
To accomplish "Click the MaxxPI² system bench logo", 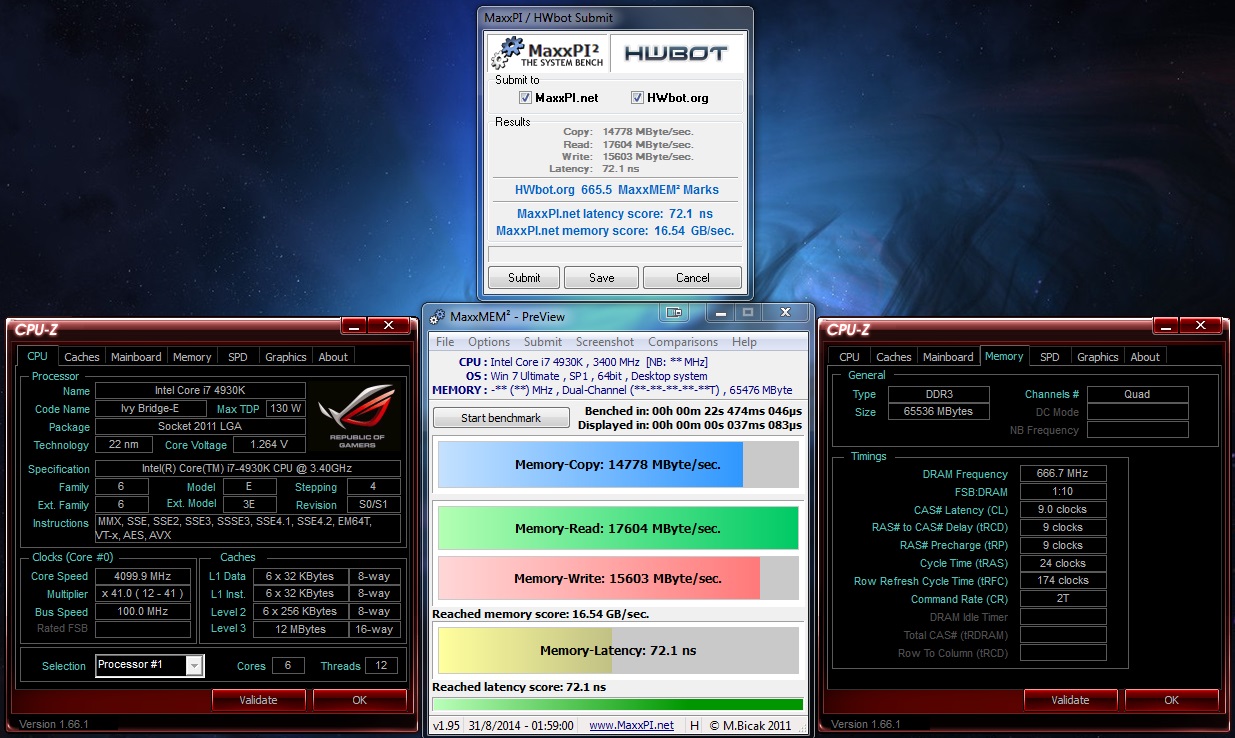I will click(549, 53).
